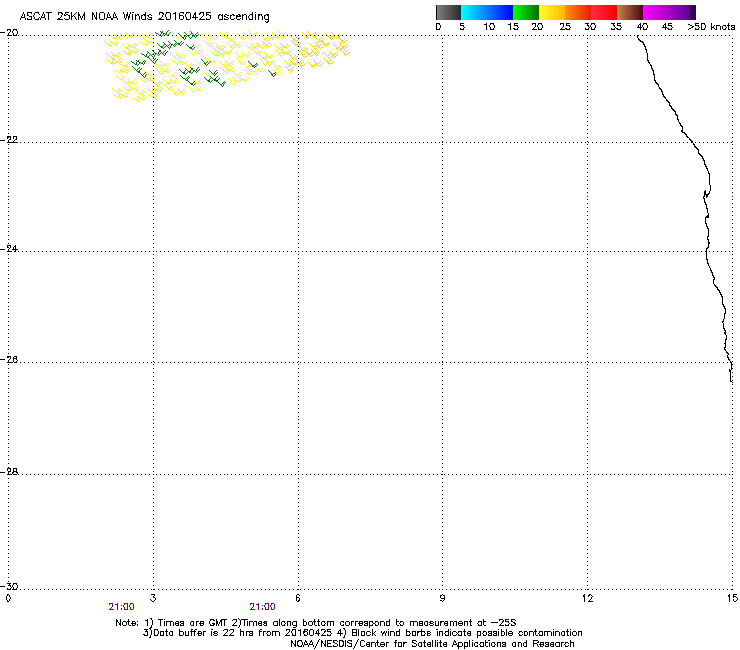Click the "3" longitude axis label
The height and width of the screenshot is (650, 740).
point(153,598)
